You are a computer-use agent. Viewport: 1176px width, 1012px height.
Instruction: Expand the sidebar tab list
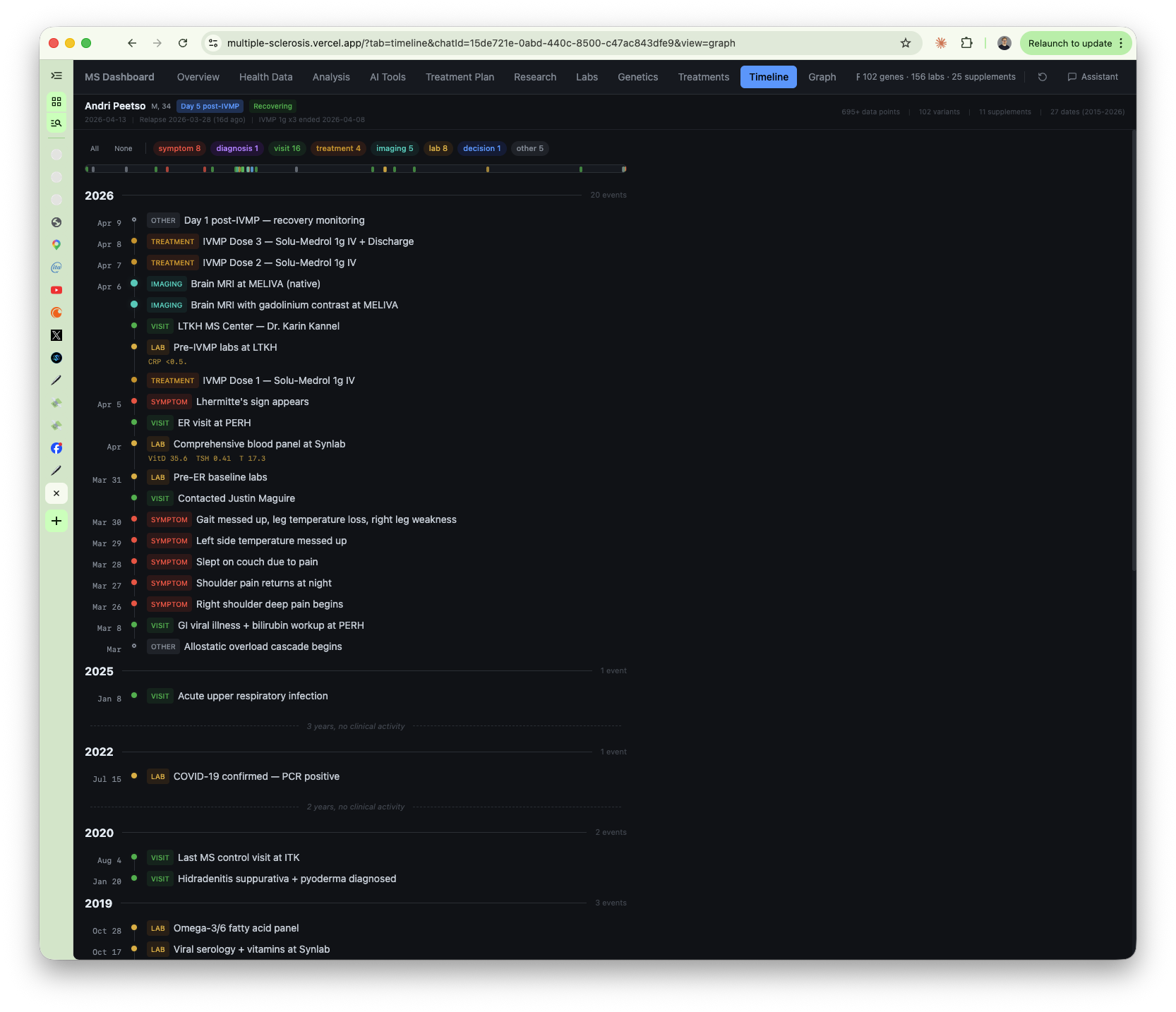pyautogui.click(x=56, y=76)
